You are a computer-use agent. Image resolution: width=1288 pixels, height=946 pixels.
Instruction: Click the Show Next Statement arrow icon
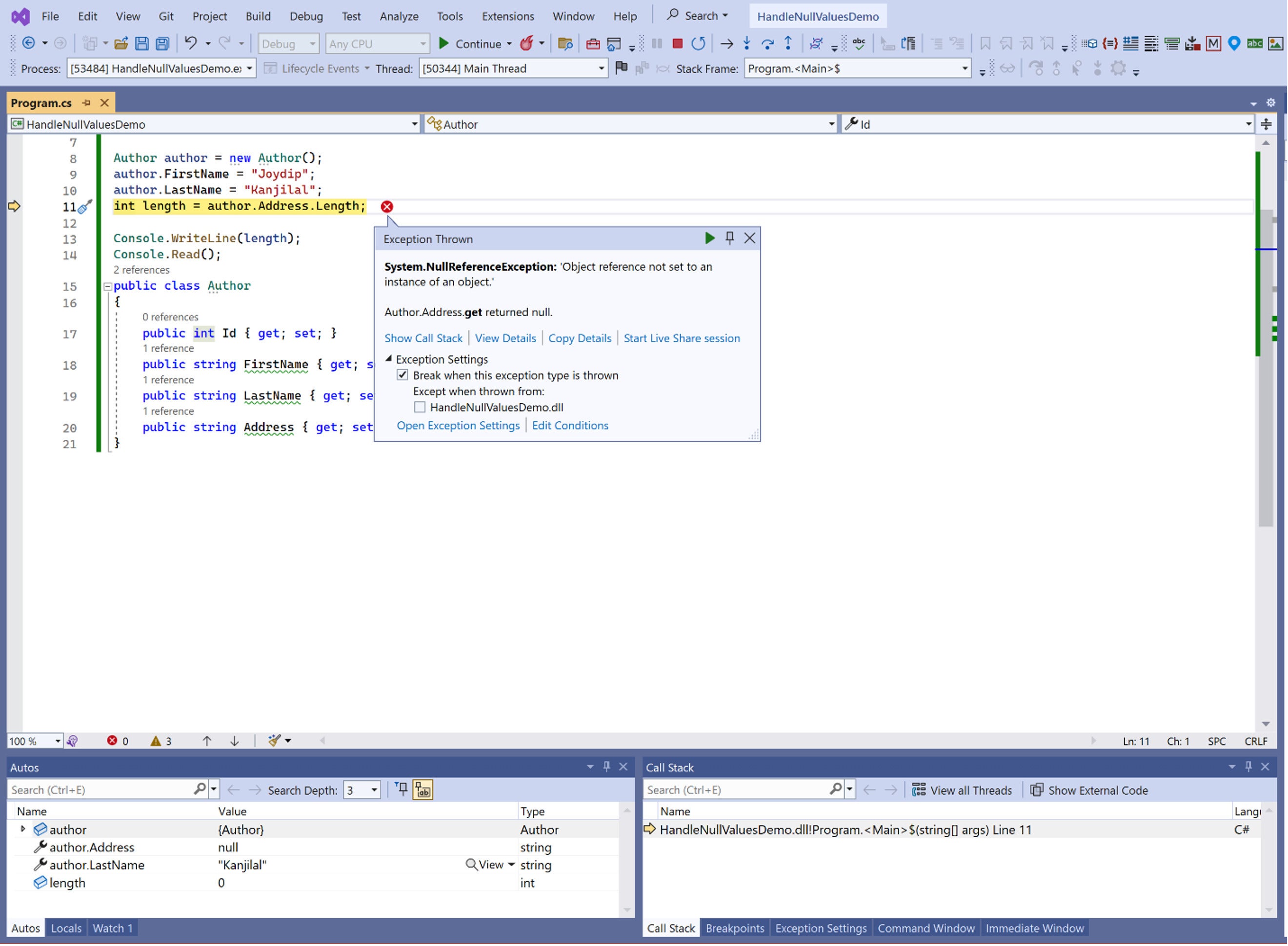(x=726, y=43)
